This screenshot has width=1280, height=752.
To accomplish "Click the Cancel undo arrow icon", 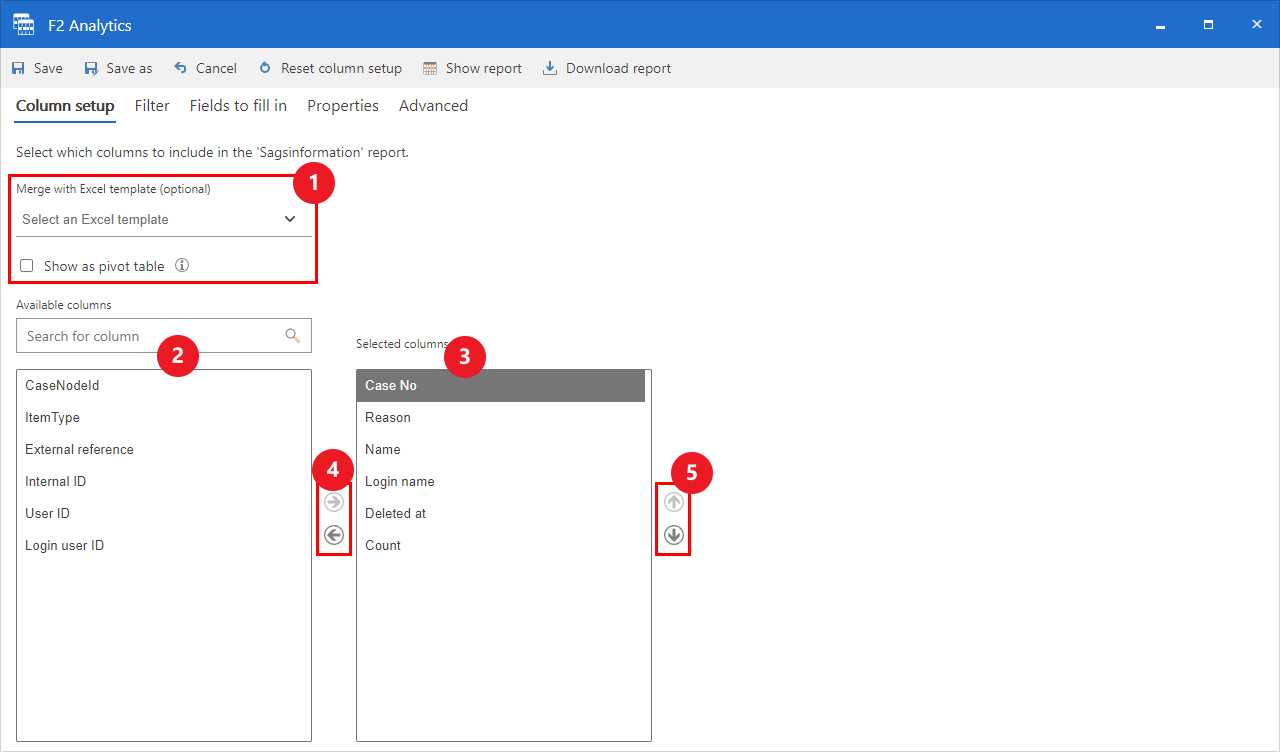I will pos(181,68).
